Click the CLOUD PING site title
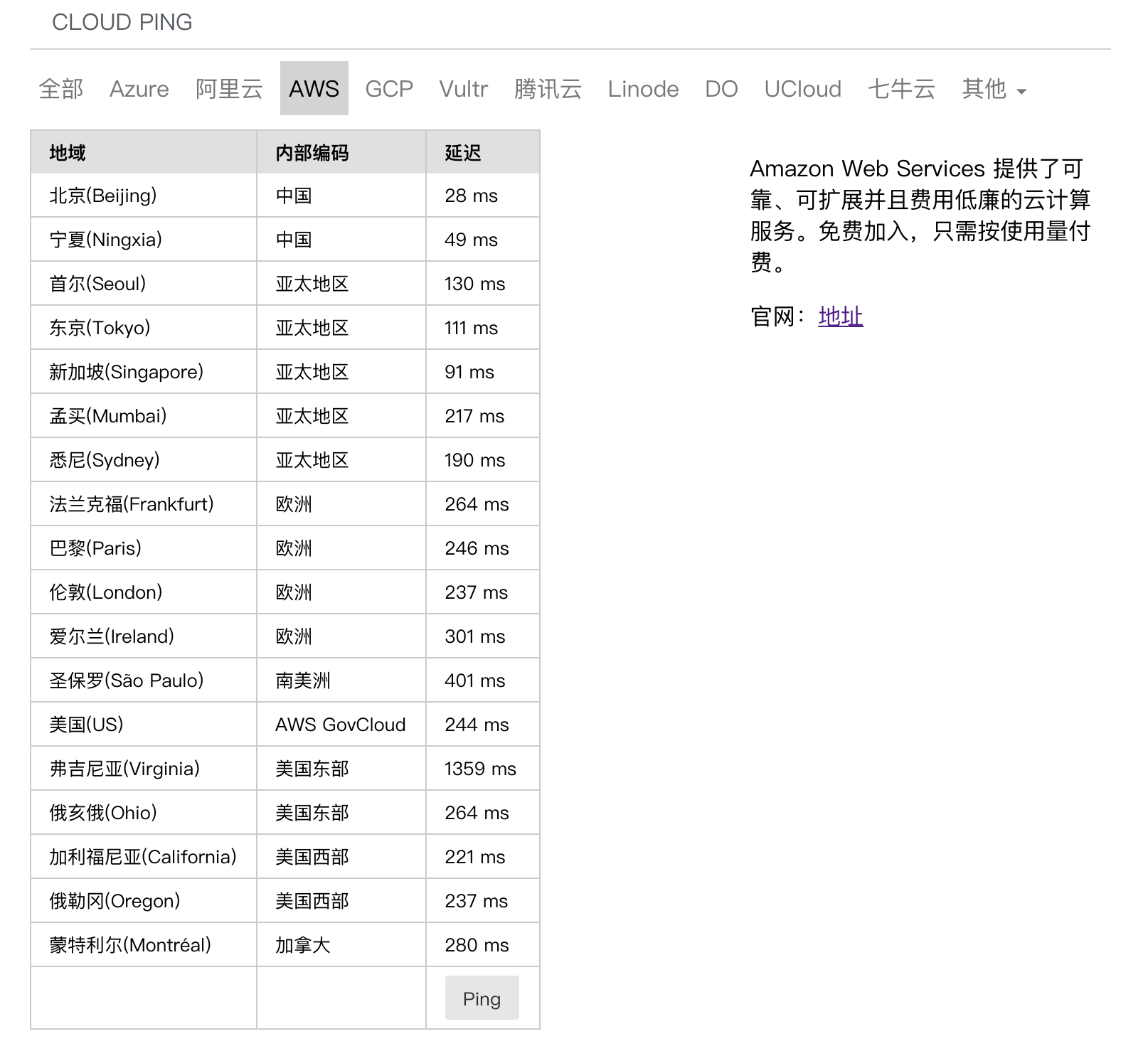The height and width of the screenshot is (1051, 1148). [x=122, y=22]
